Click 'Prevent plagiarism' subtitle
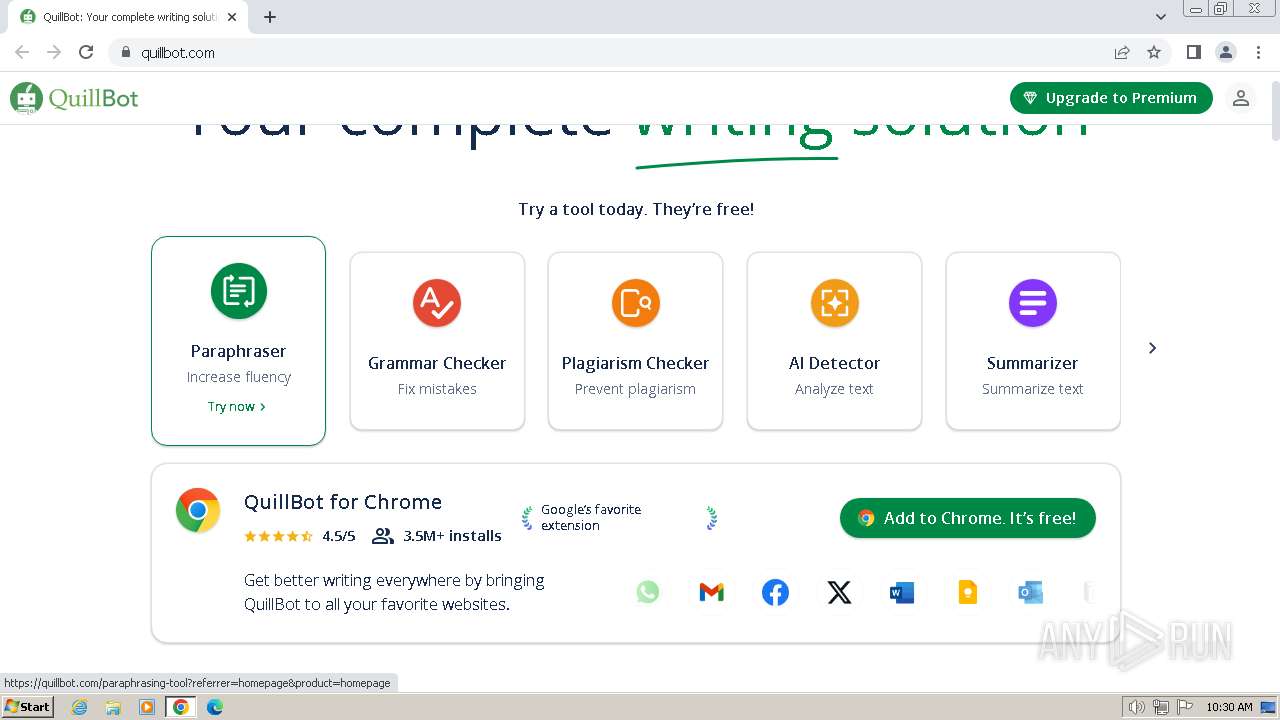Screen dimensions: 1280x720 635,389
